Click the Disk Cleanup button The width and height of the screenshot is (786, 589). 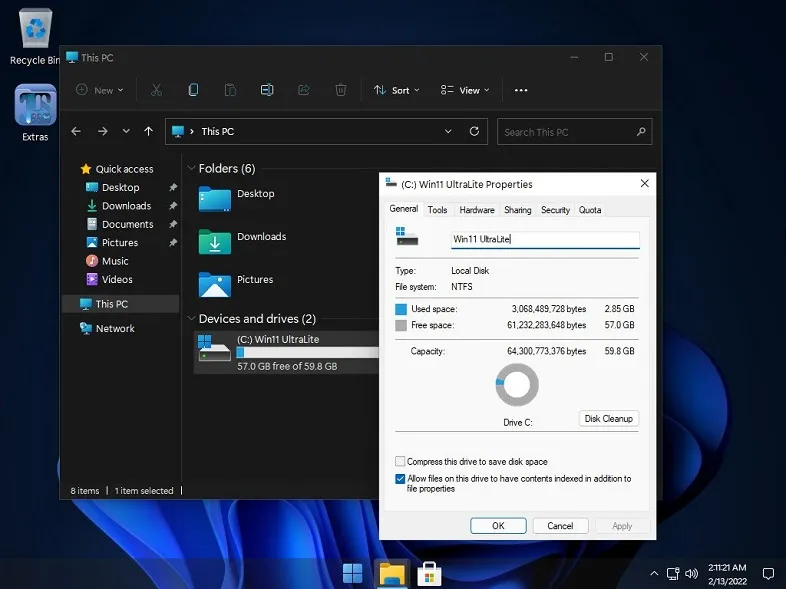pyautogui.click(x=609, y=419)
